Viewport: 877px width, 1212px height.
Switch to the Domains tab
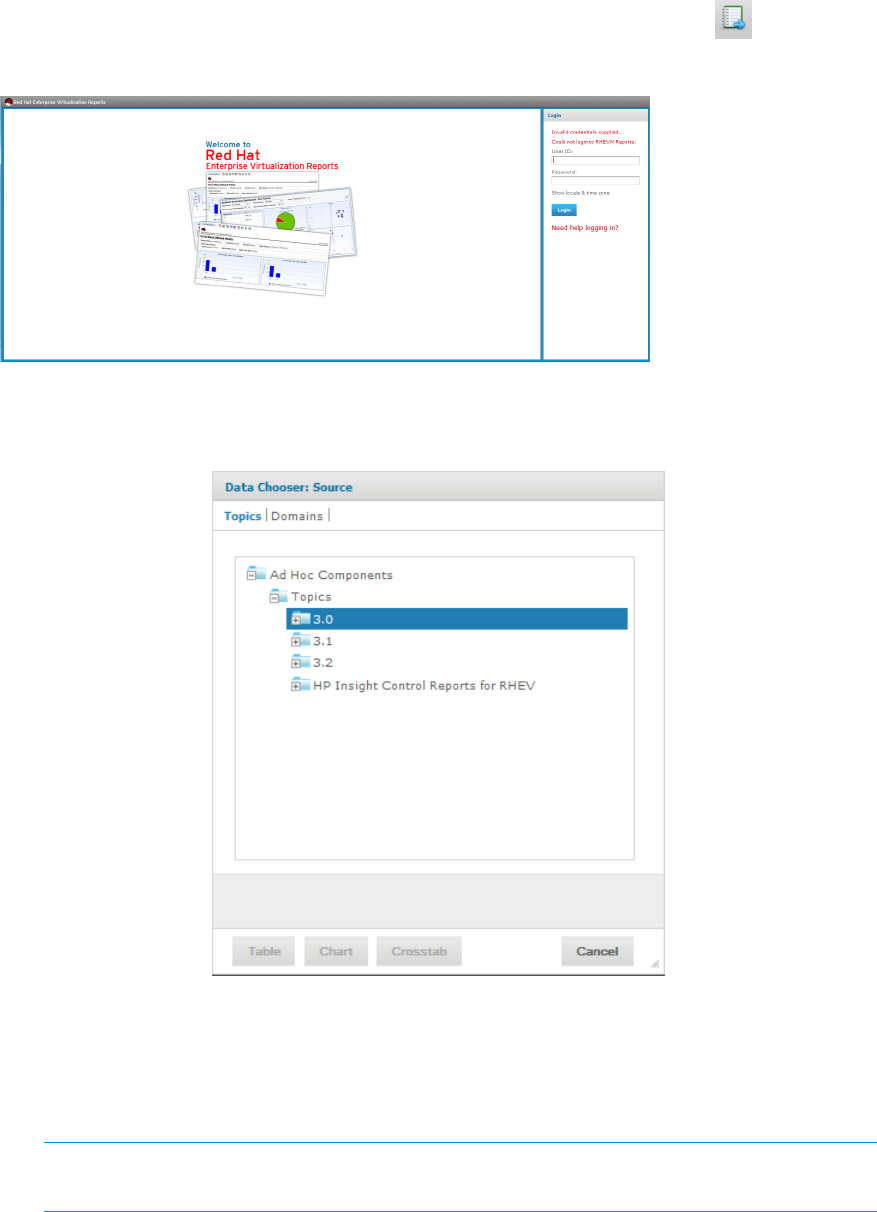click(297, 516)
